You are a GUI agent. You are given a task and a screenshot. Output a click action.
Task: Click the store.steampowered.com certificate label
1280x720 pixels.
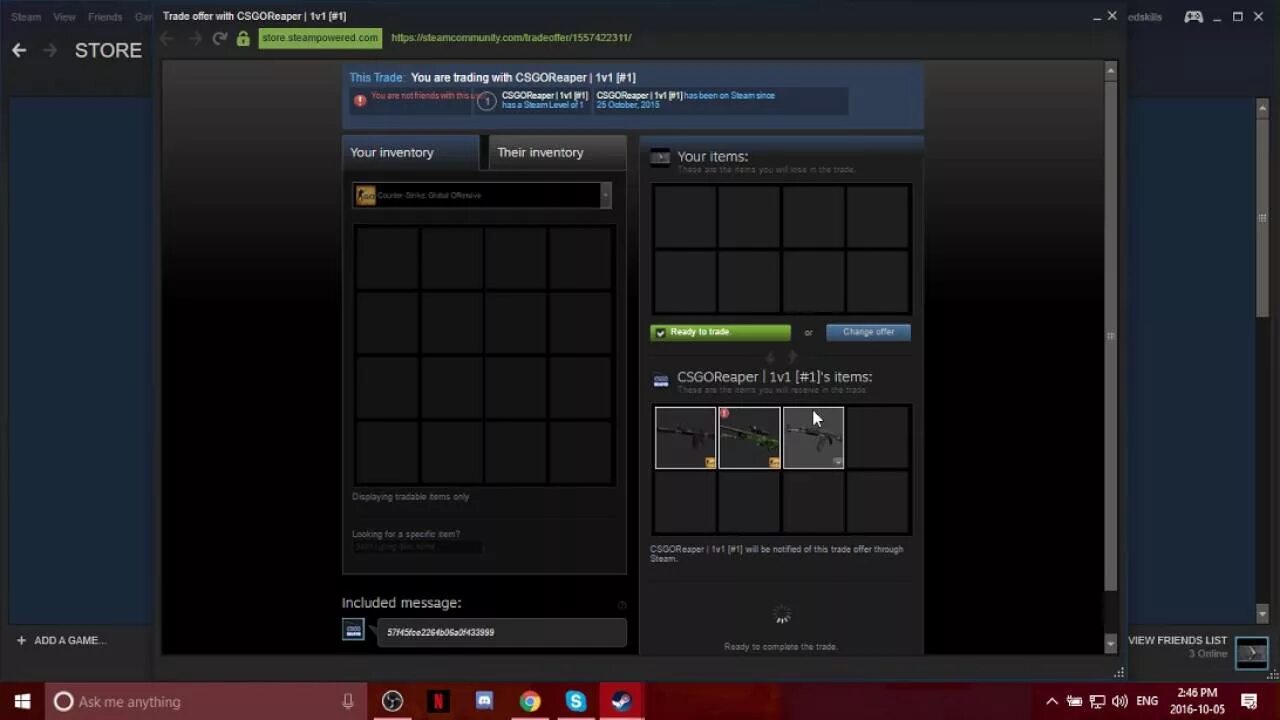[x=320, y=38]
